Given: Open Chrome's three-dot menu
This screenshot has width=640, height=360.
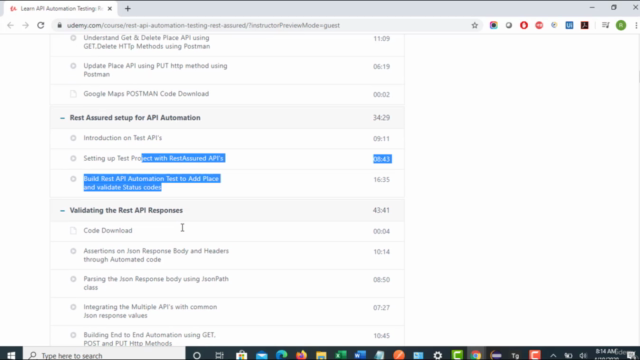Looking at the screenshot, I should [x=636, y=25].
